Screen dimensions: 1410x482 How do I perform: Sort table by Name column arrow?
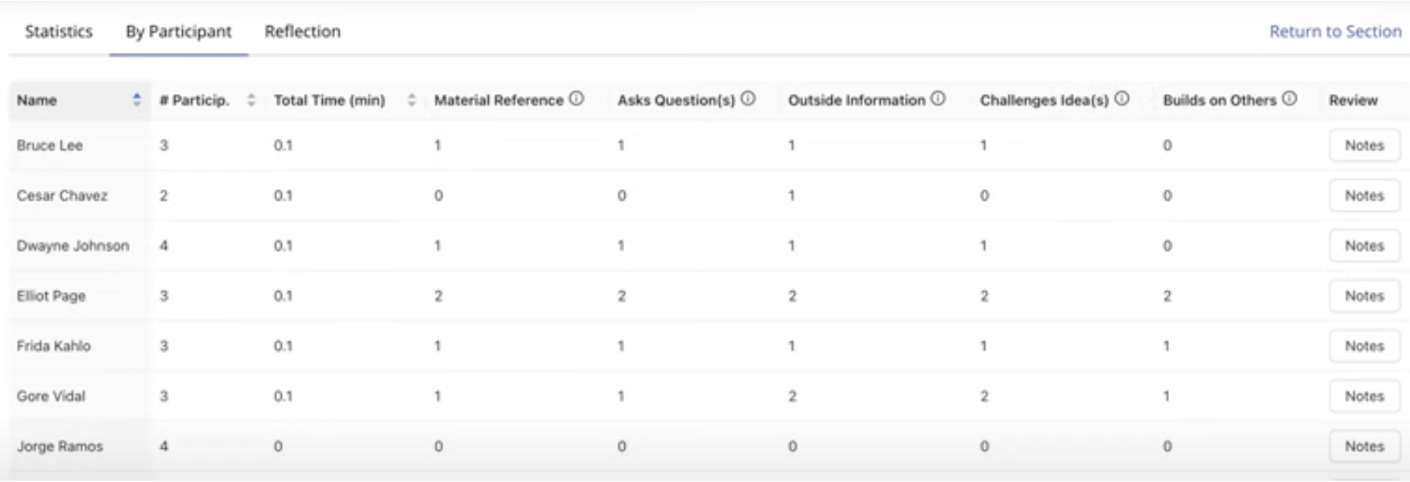[x=137, y=100]
